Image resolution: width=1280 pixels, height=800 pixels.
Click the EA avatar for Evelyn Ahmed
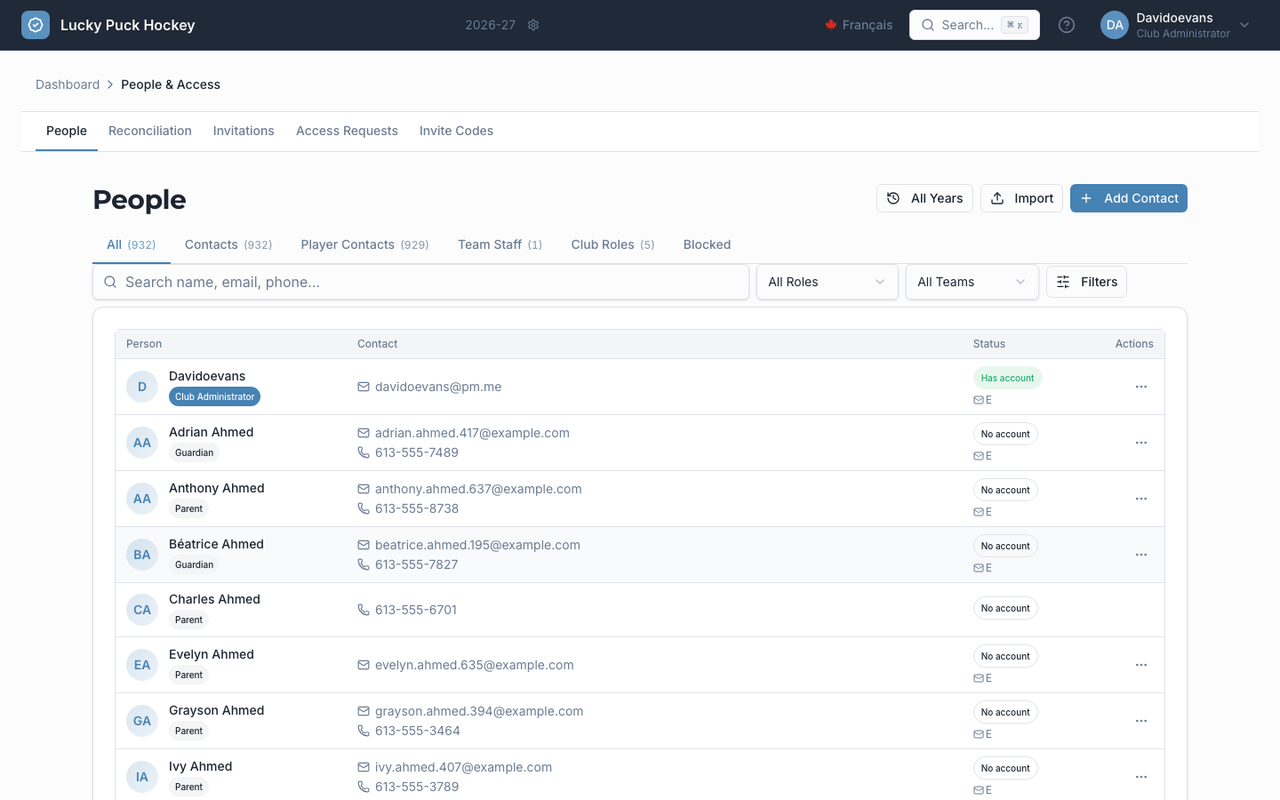[142, 665]
